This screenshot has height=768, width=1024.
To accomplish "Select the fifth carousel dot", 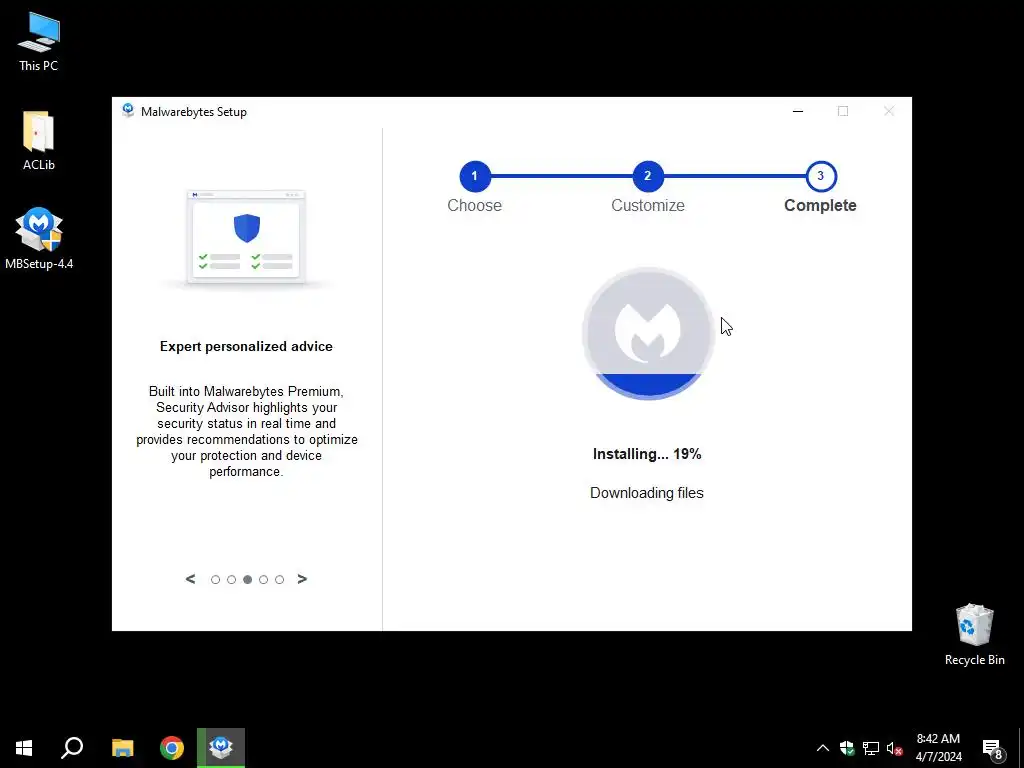I will (x=280, y=579).
